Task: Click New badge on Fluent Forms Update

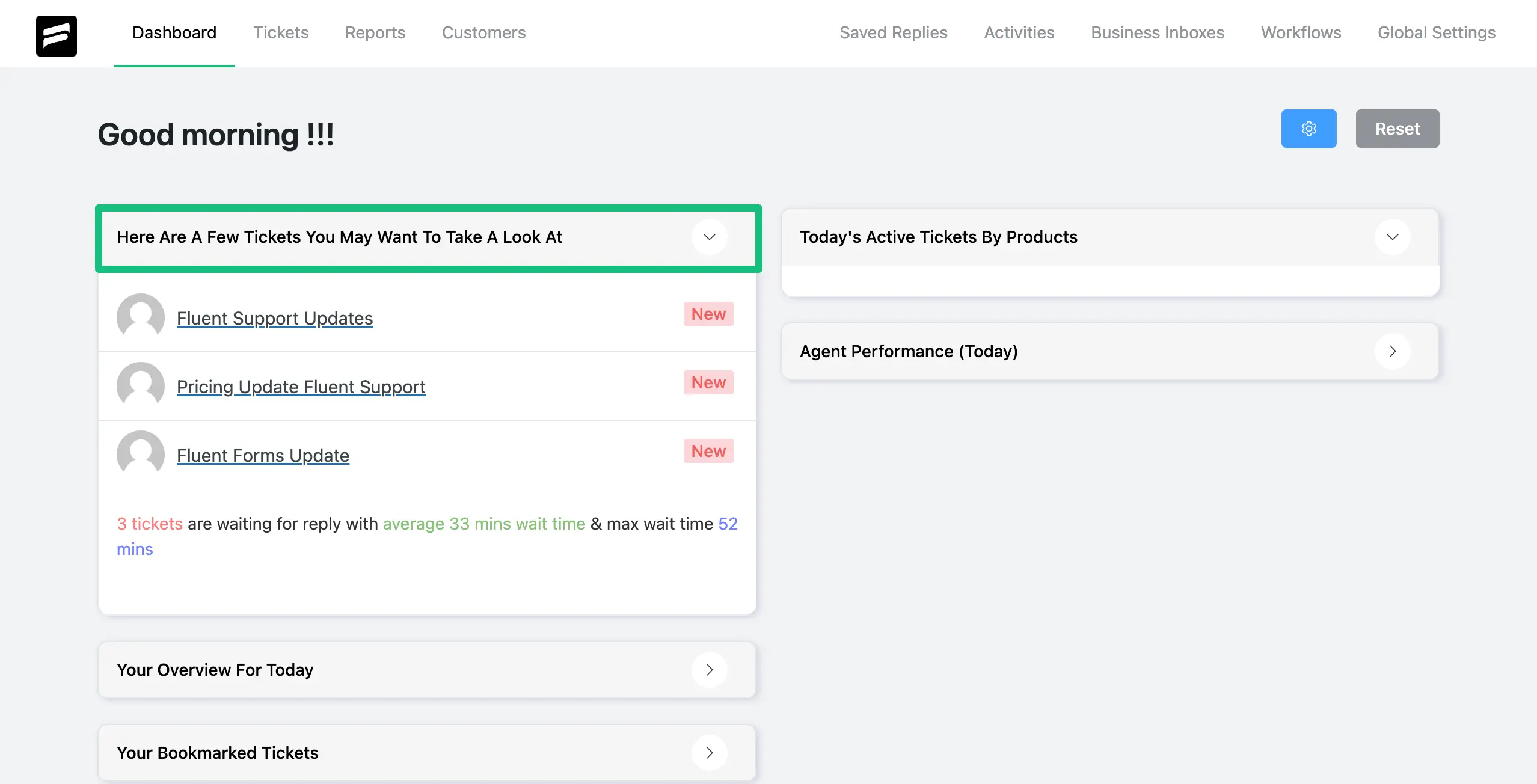Action: 708,451
